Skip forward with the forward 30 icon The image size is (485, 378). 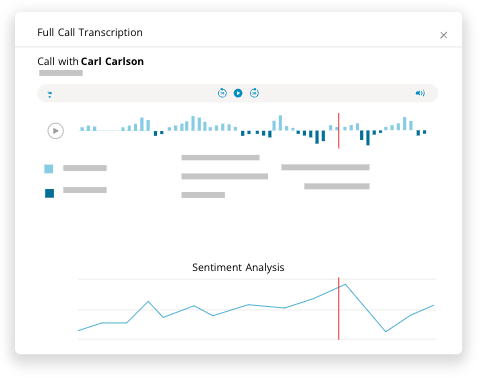coord(254,93)
